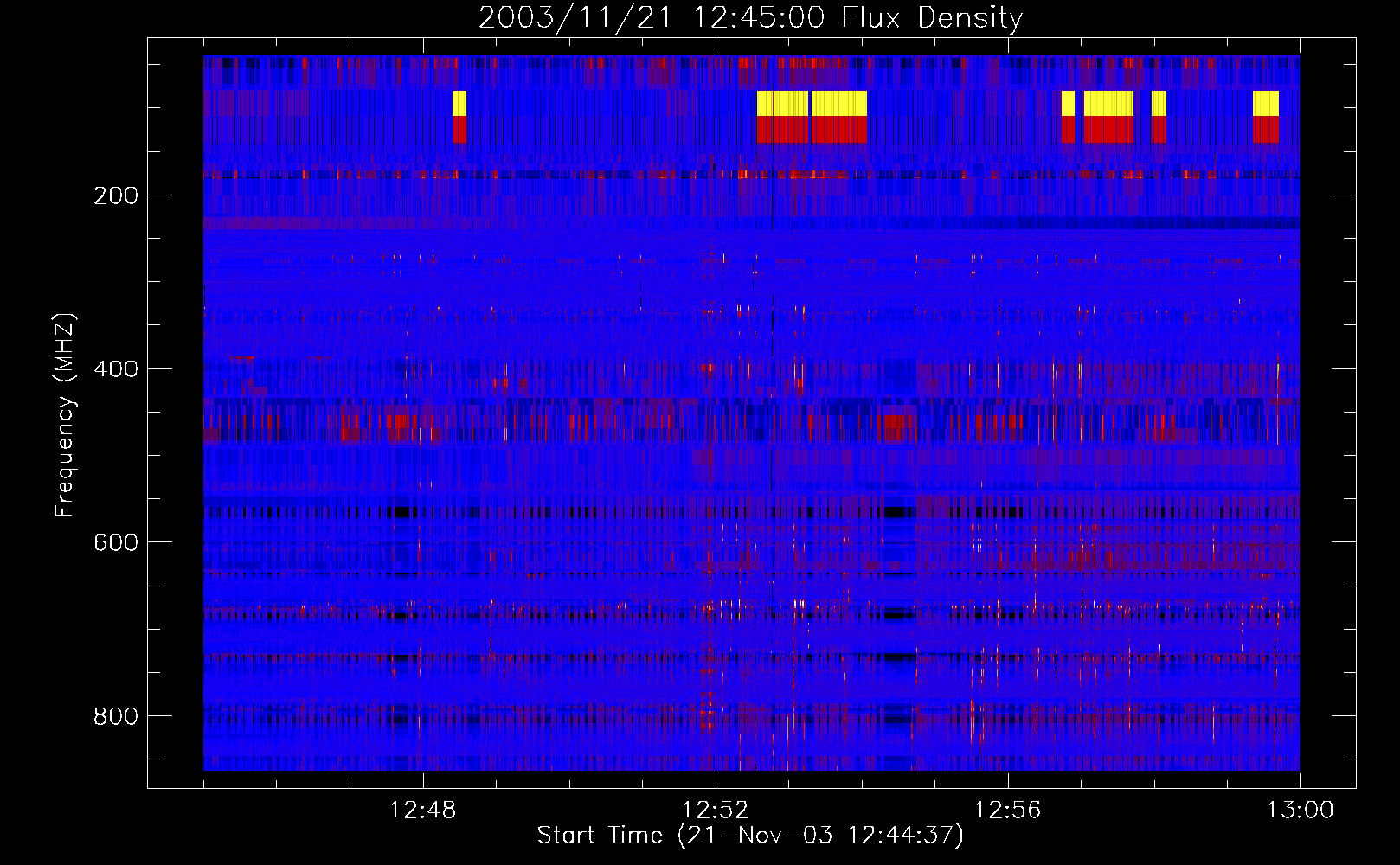
Task: Click the 12:56 time axis label
Action: (x=1008, y=811)
